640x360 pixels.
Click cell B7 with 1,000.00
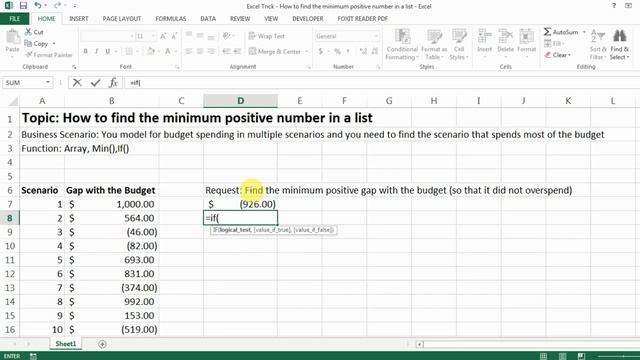pos(111,204)
